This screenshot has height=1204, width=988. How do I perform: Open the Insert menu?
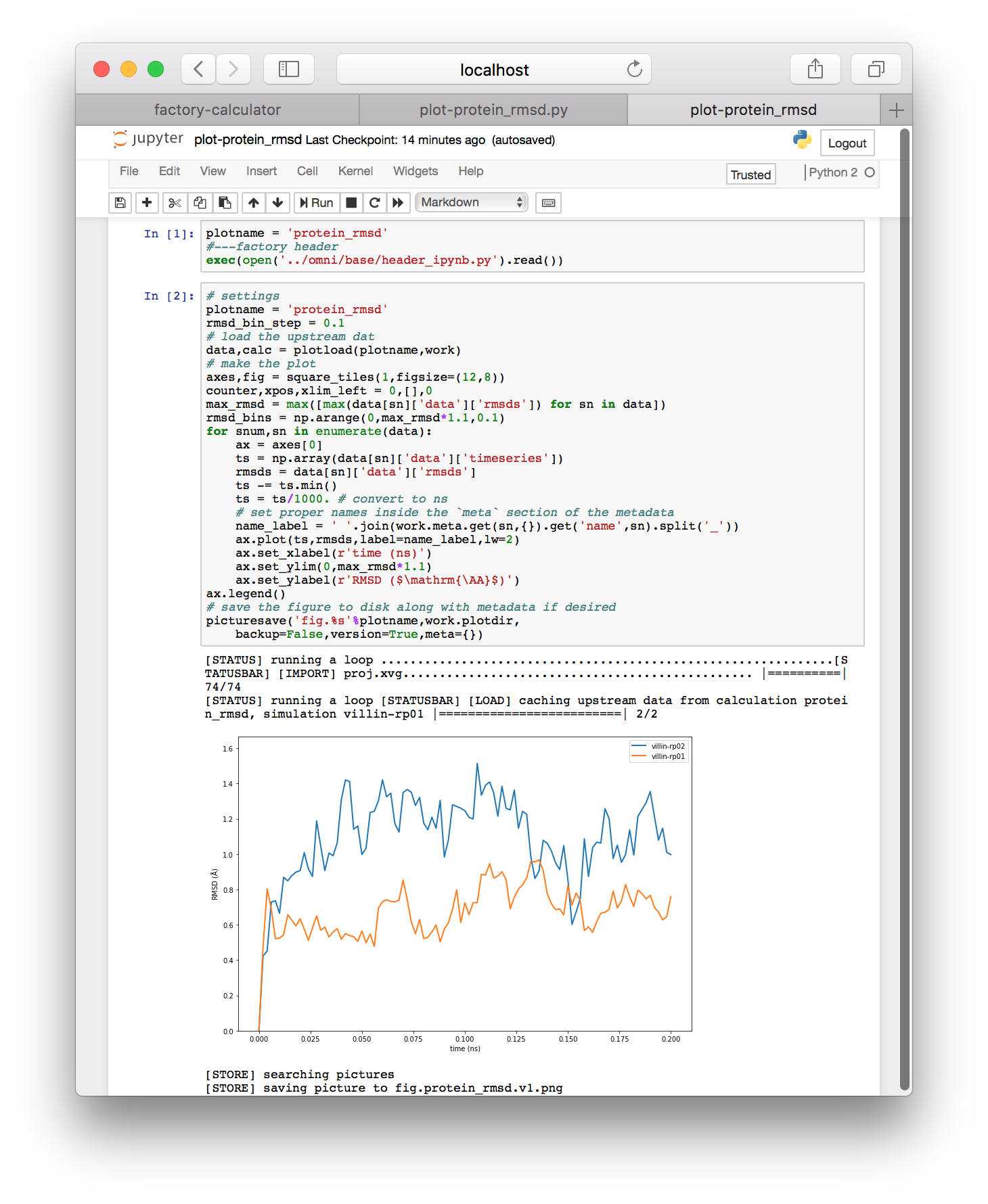tap(261, 171)
